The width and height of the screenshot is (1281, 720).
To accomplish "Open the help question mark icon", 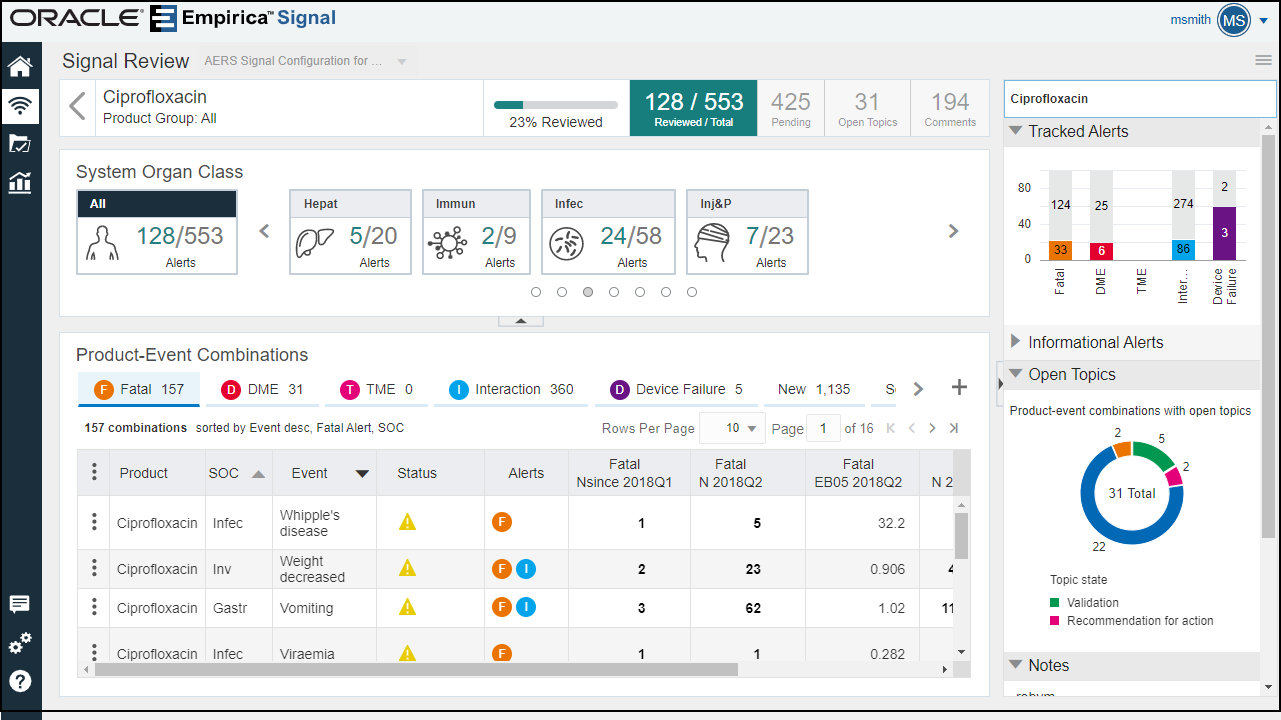I will pyautogui.click(x=20, y=681).
